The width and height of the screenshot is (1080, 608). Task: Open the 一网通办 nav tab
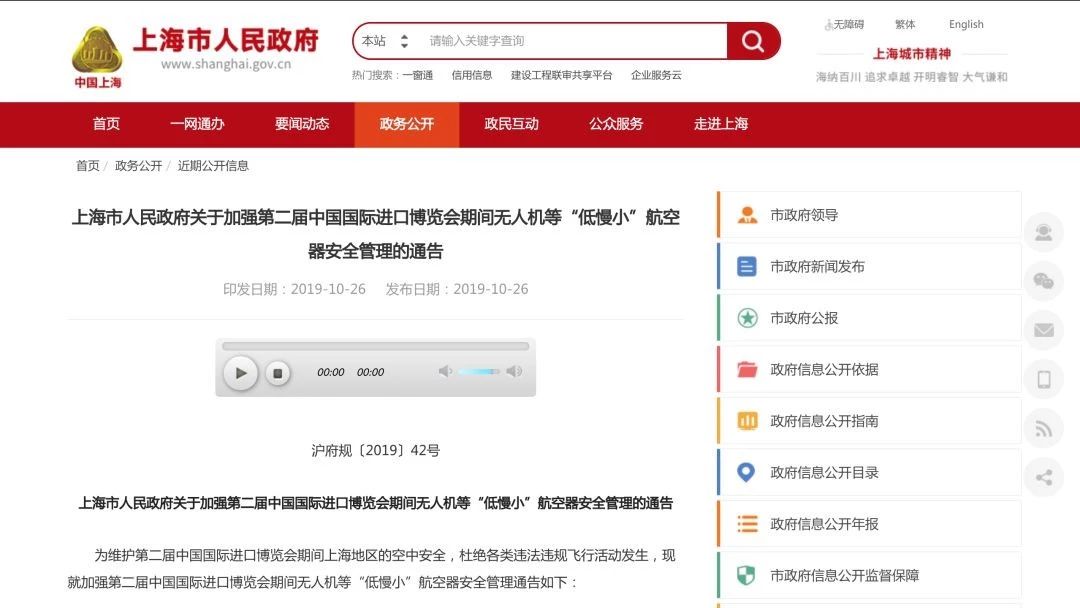197,124
